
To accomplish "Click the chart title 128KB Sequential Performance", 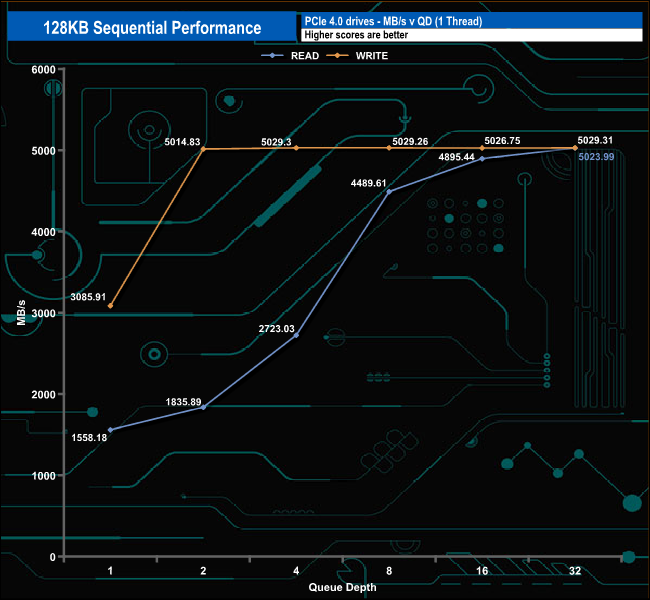I will (x=152, y=28).
